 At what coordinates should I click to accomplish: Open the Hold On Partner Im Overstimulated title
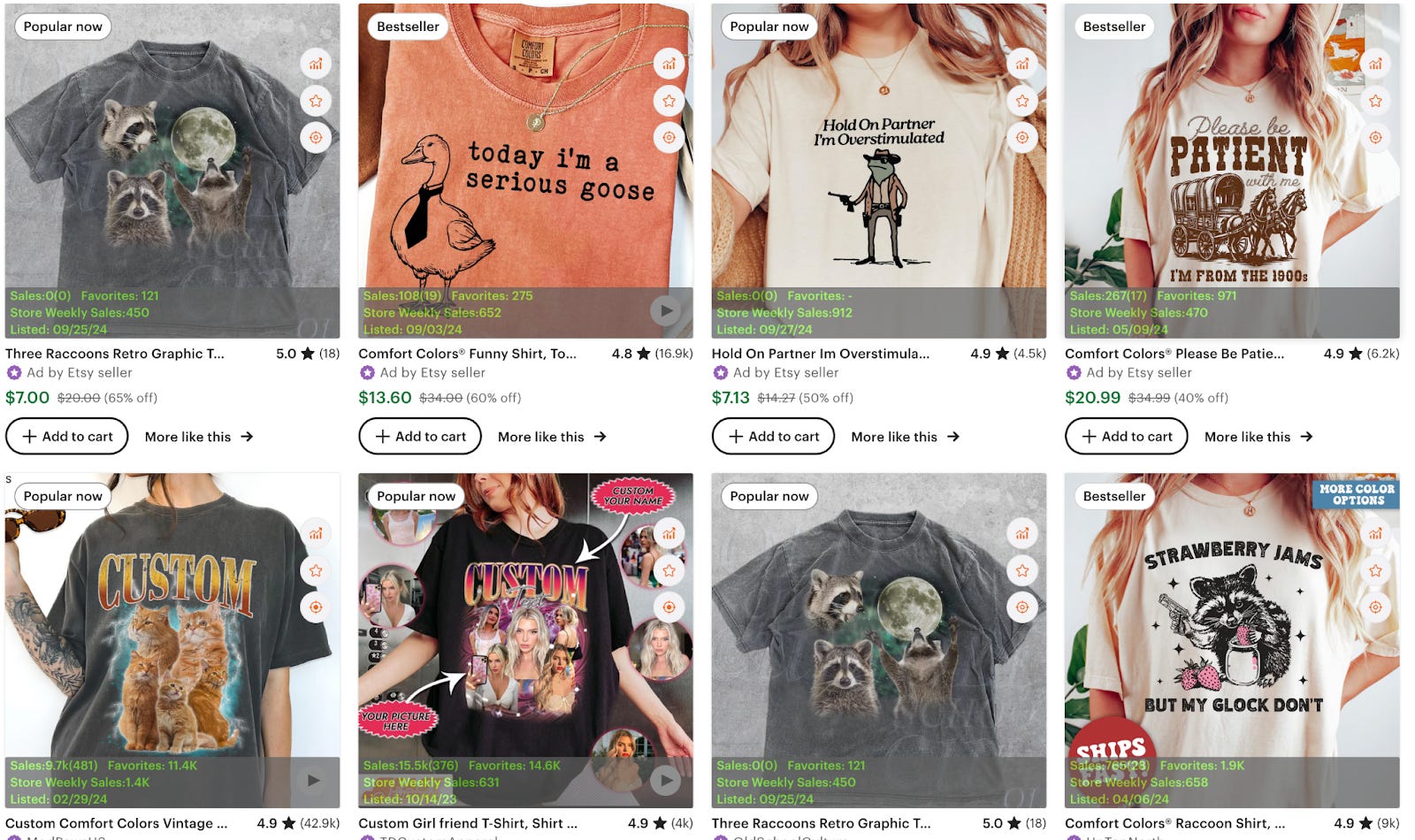click(821, 354)
